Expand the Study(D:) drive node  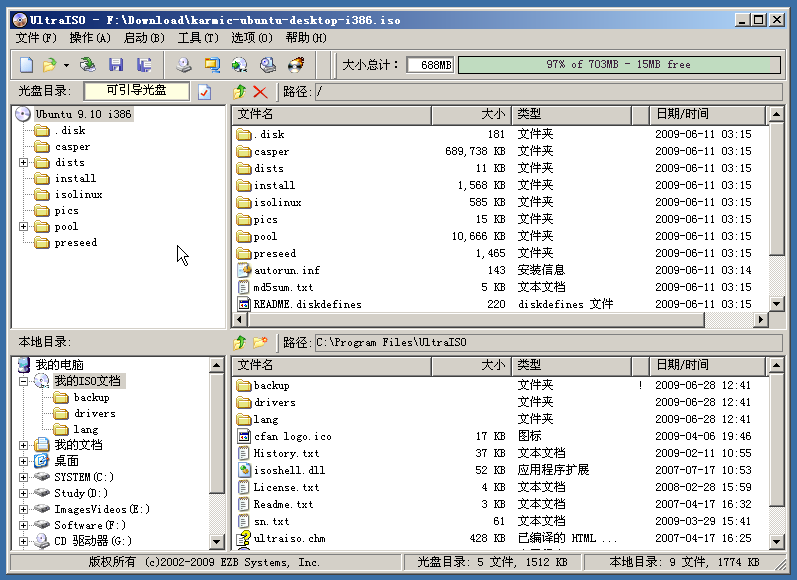pos(23,493)
